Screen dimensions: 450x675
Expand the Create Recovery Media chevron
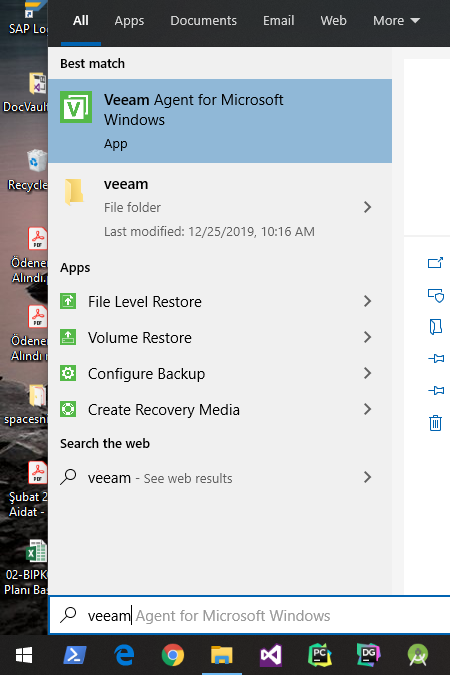coord(367,409)
